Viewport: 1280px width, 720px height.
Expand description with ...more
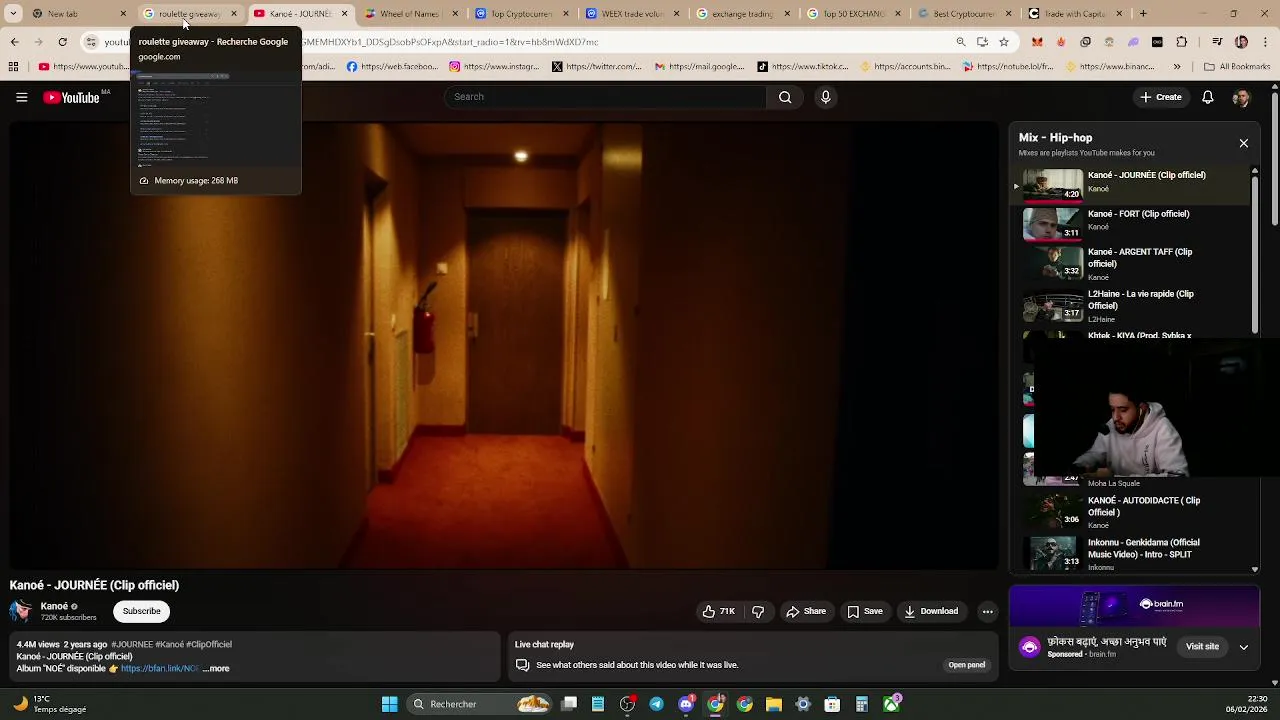(216, 668)
